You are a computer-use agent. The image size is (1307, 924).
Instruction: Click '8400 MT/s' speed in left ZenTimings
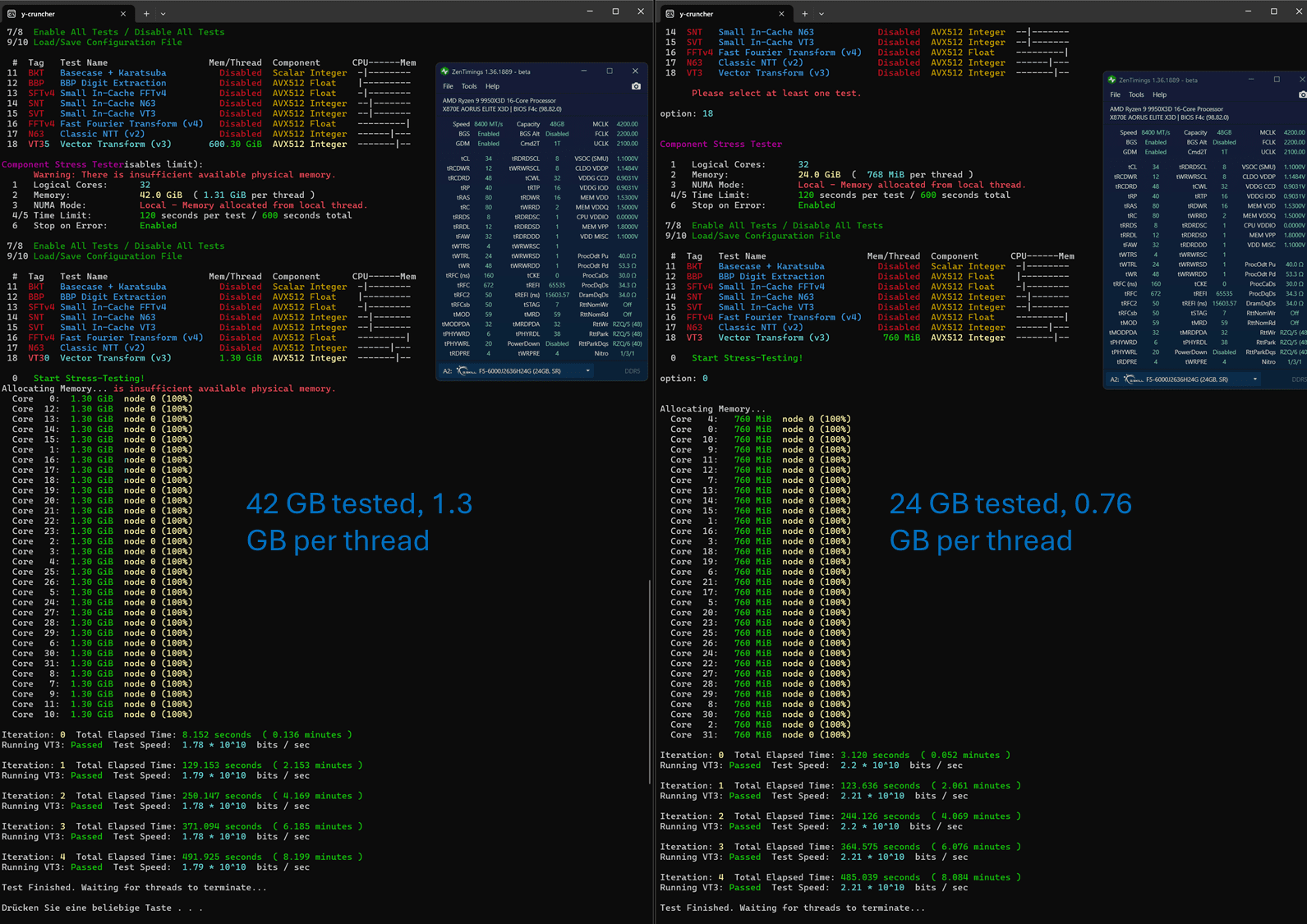488,124
